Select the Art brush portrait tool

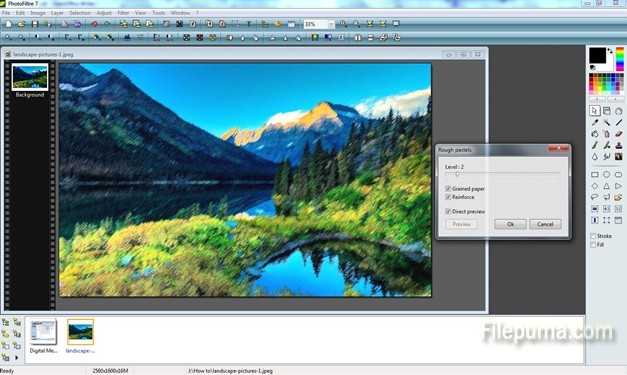click(619, 156)
